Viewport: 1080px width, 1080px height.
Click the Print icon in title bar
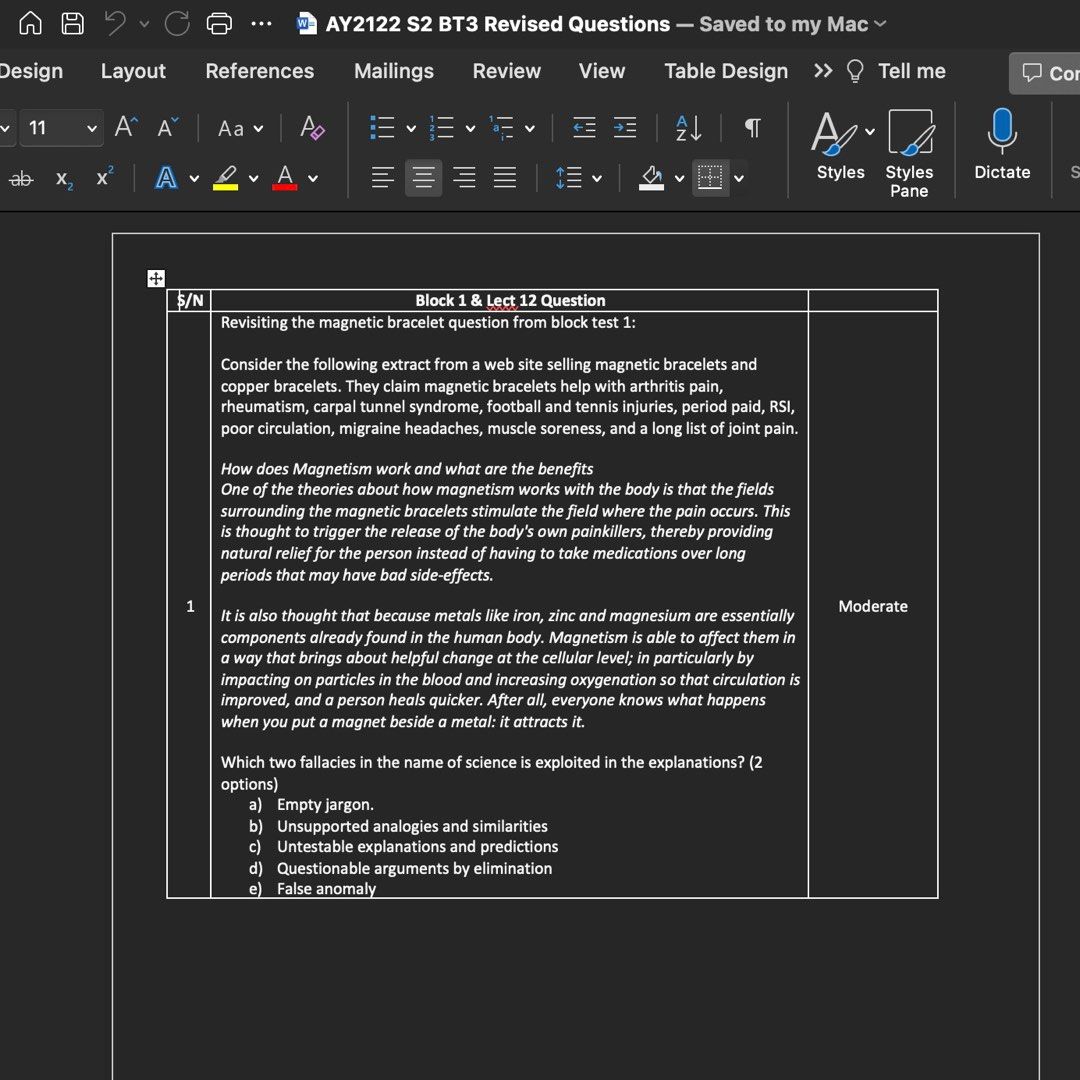219,24
